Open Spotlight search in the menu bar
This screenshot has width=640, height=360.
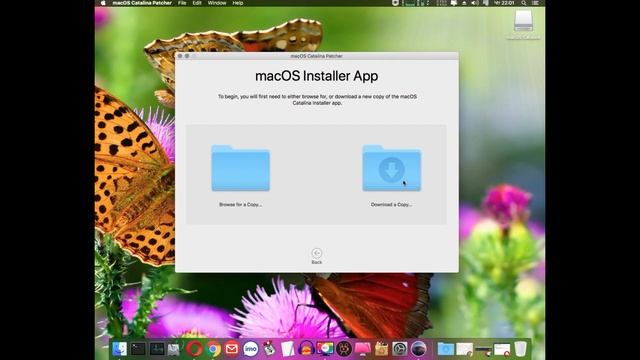point(524,3)
